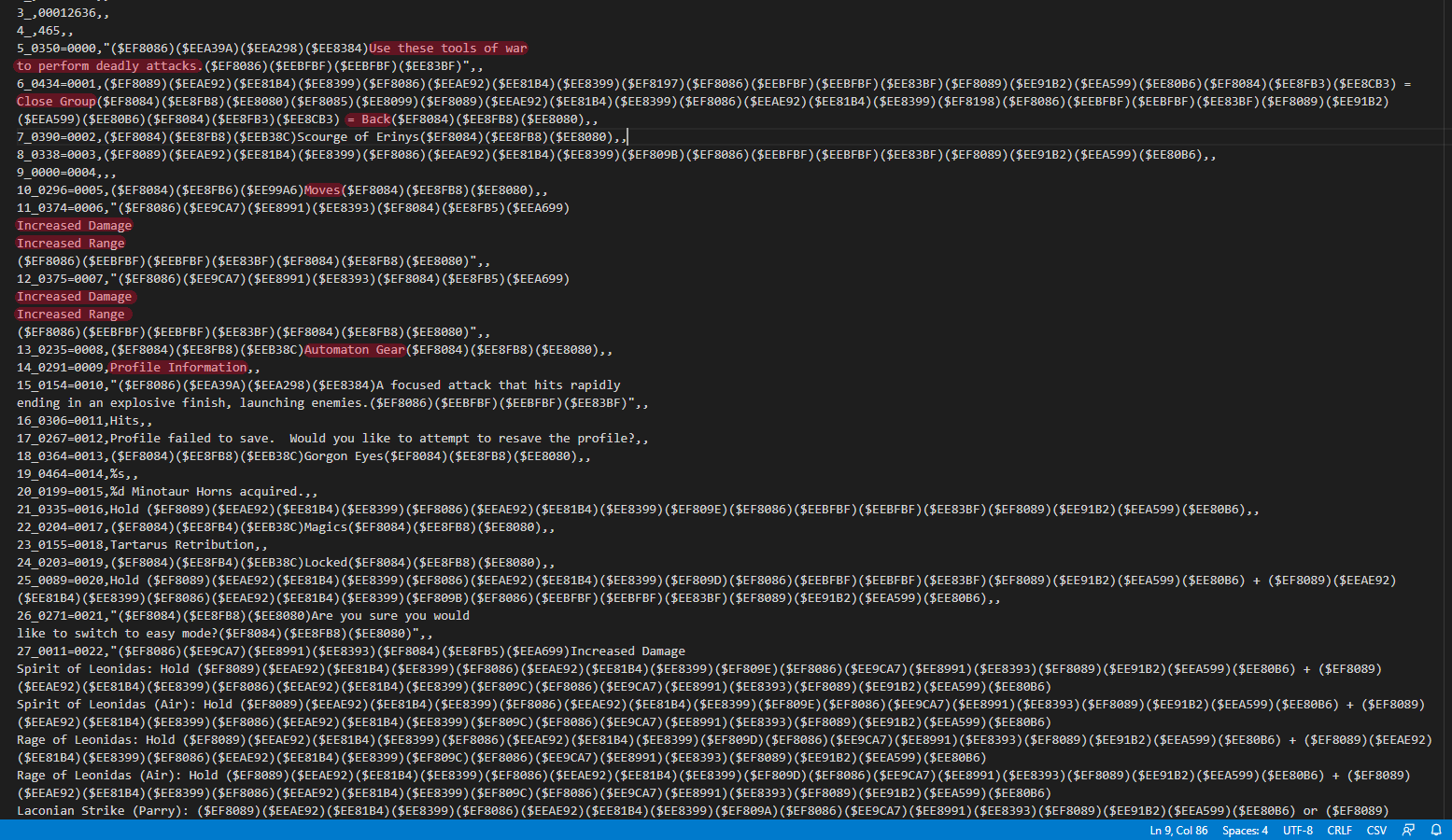Click the text "Gorgon Eyes"
Image resolution: width=1452 pixels, height=840 pixels.
(x=344, y=456)
